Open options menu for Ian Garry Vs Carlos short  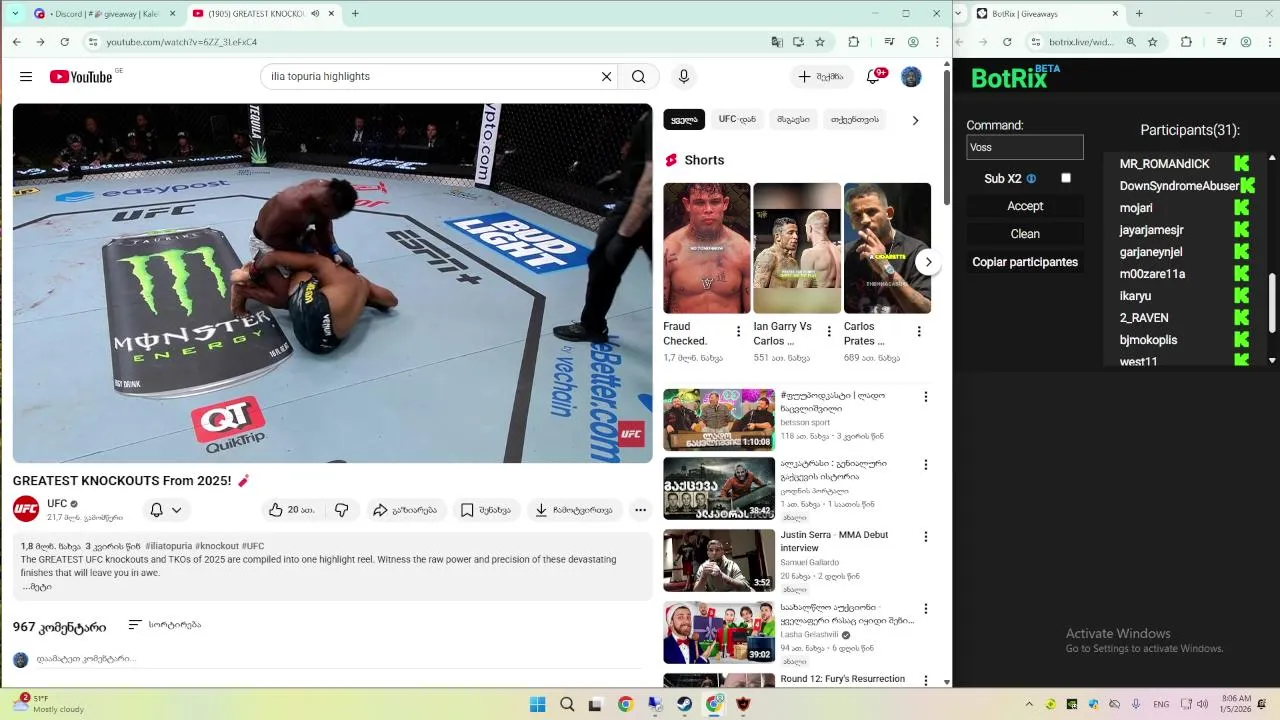pos(829,332)
